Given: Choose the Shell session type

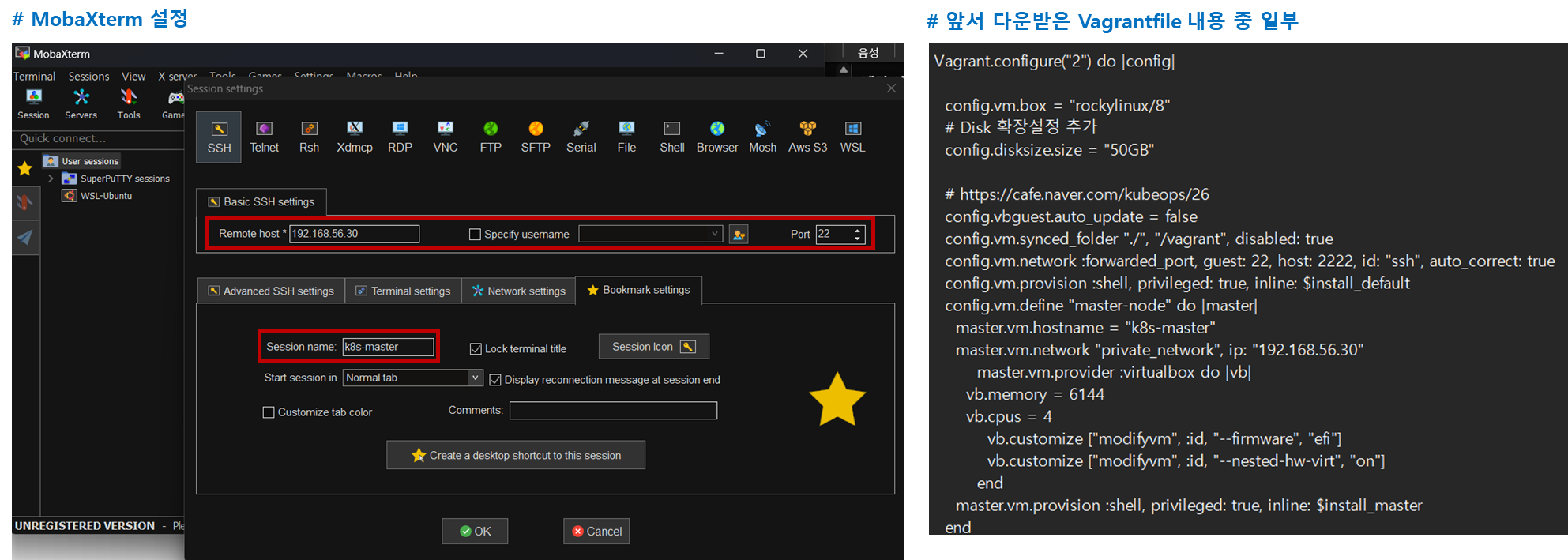Looking at the screenshot, I should (671, 137).
